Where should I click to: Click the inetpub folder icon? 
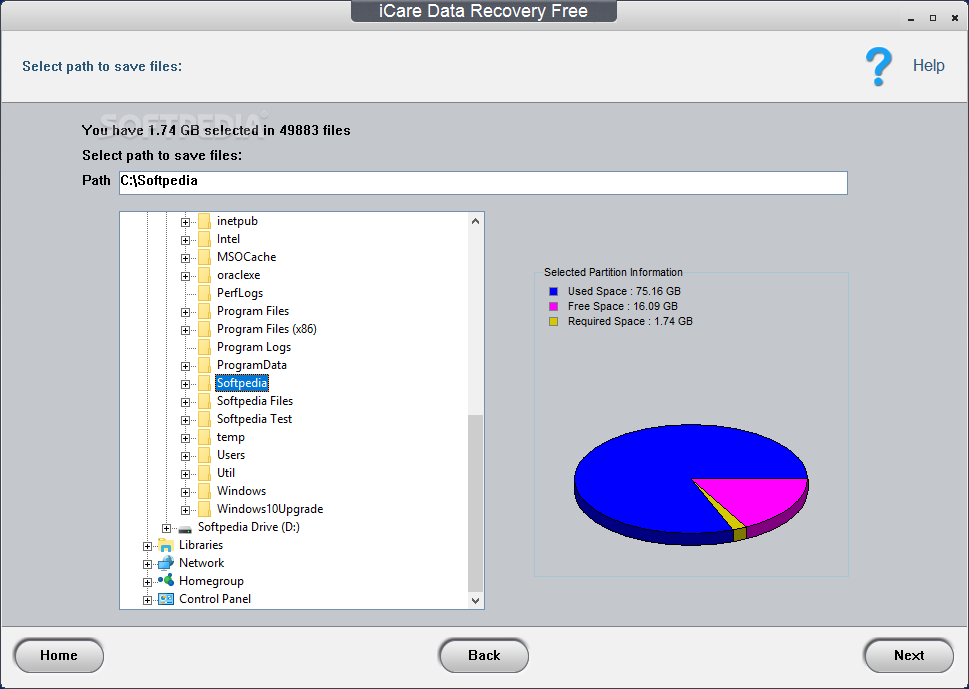[204, 221]
